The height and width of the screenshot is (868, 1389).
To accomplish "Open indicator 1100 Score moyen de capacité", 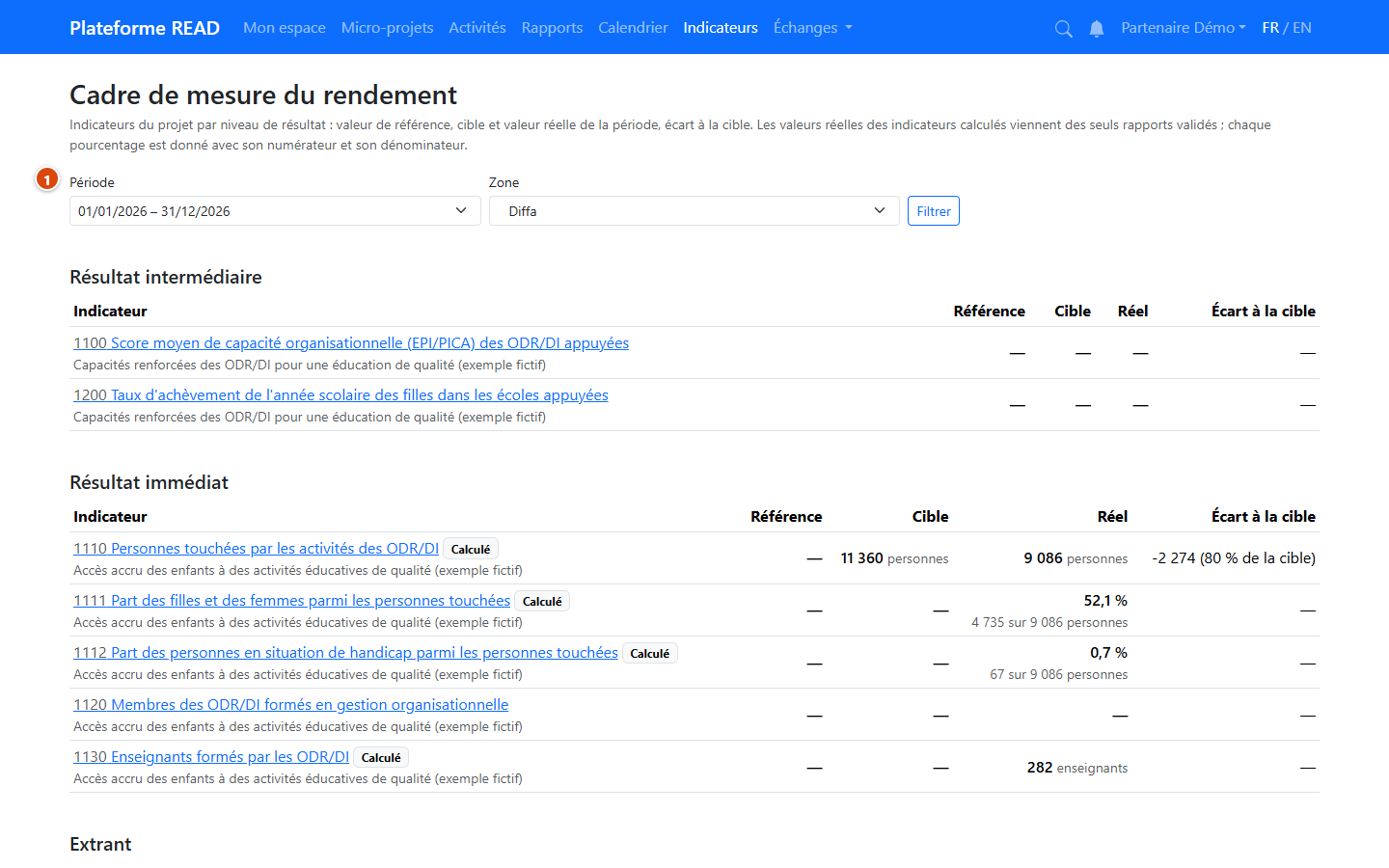I will [x=351, y=343].
